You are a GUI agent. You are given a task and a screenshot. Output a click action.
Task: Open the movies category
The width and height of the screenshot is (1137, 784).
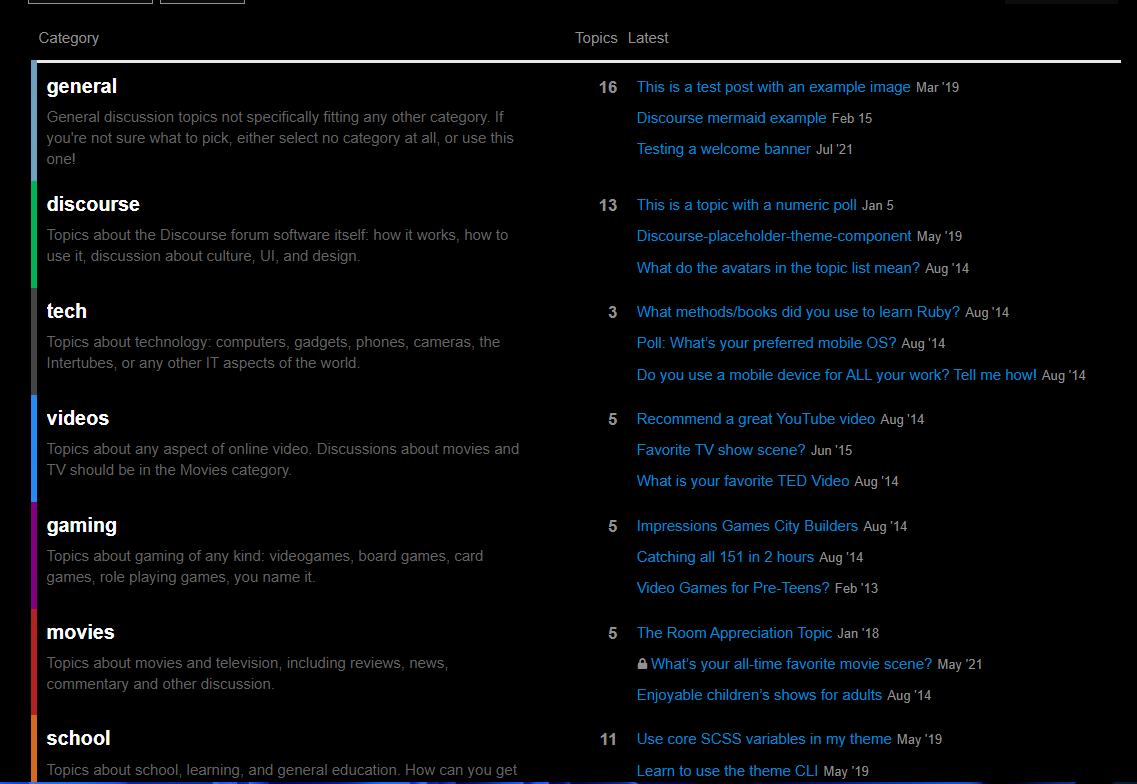[x=81, y=632]
